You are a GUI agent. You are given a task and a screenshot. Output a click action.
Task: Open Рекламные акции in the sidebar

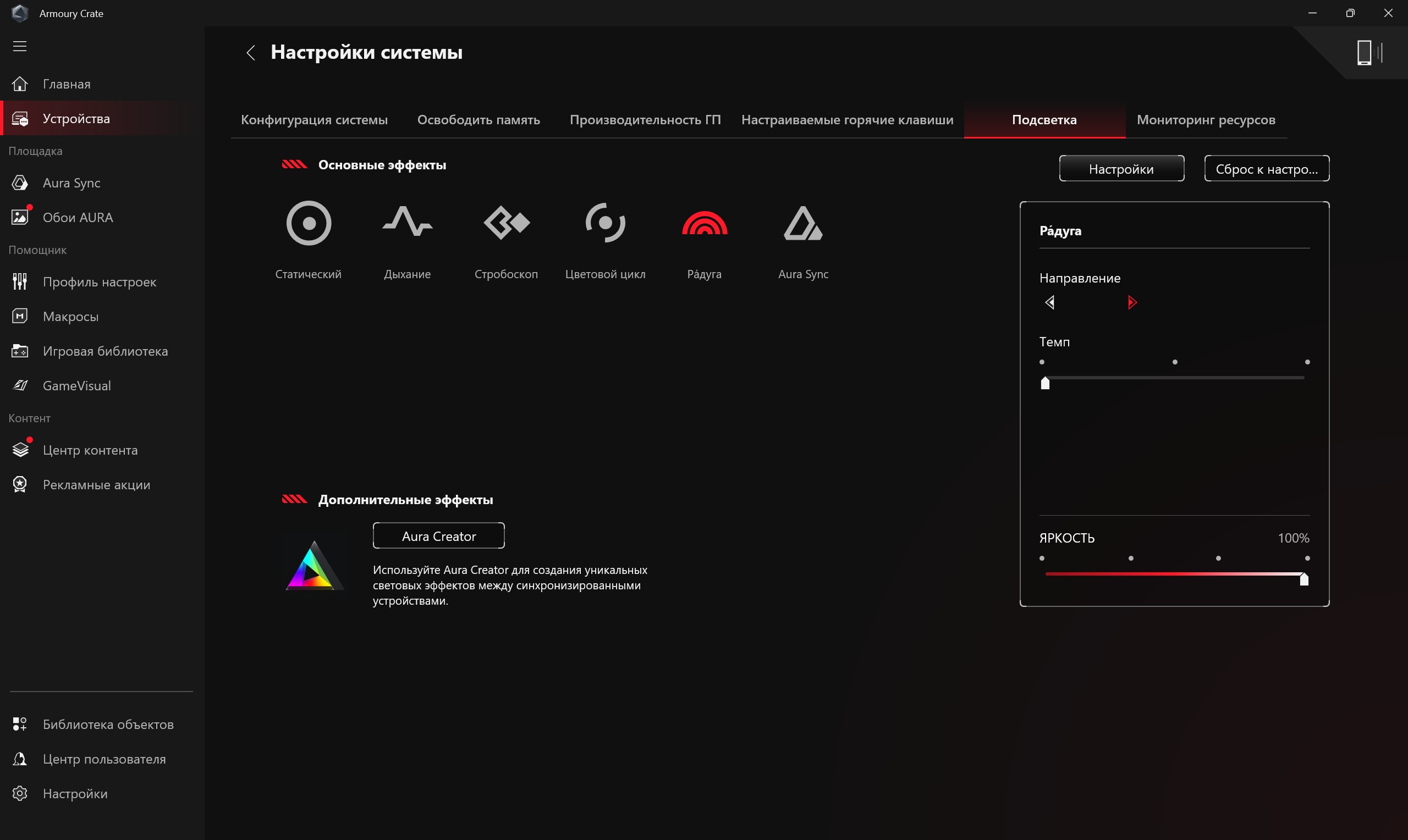pyautogui.click(x=102, y=484)
